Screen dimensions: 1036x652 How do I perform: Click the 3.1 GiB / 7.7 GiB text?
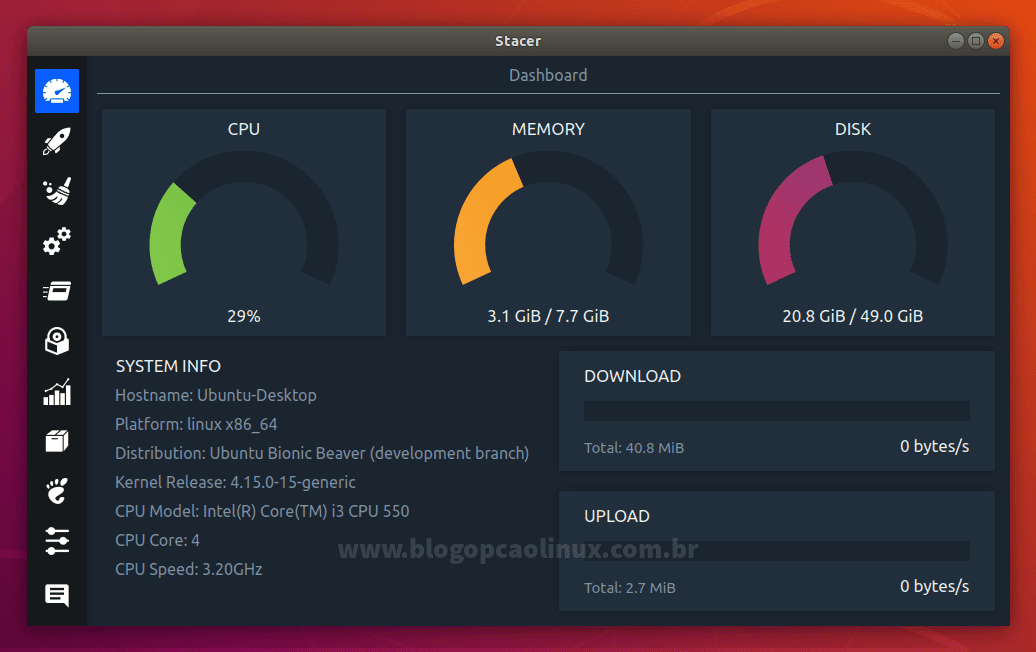pyautogui.click(x=548, y=316)
